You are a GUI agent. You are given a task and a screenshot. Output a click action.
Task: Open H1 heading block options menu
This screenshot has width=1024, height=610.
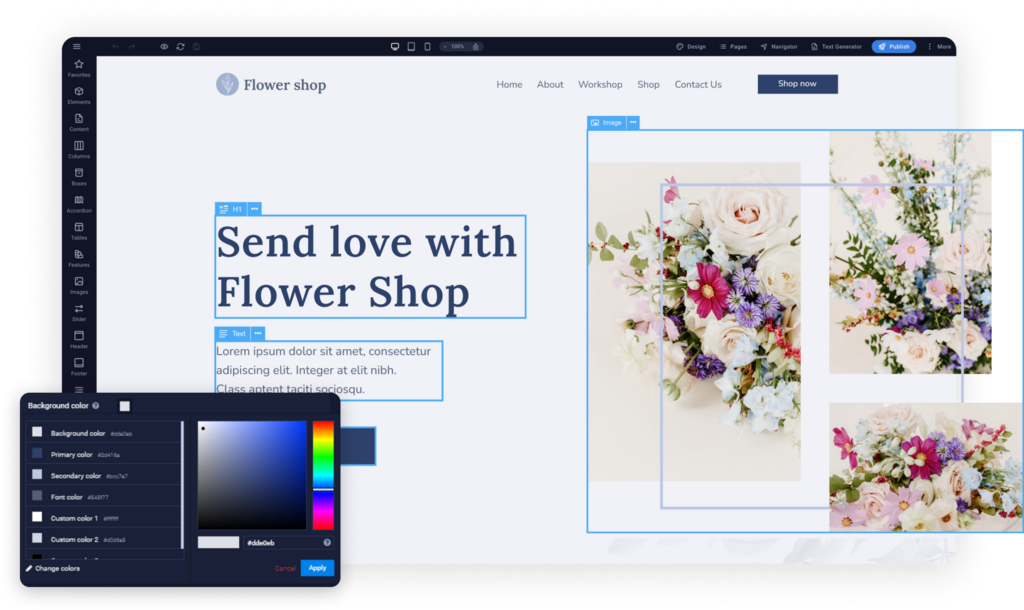(255, 209)
